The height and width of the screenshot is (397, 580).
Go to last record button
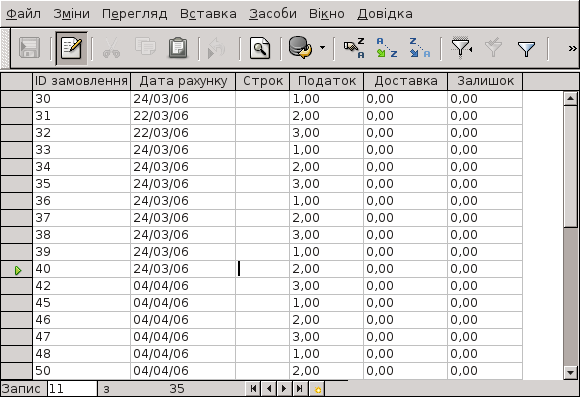pyautogui.click(x=300, y=388)
